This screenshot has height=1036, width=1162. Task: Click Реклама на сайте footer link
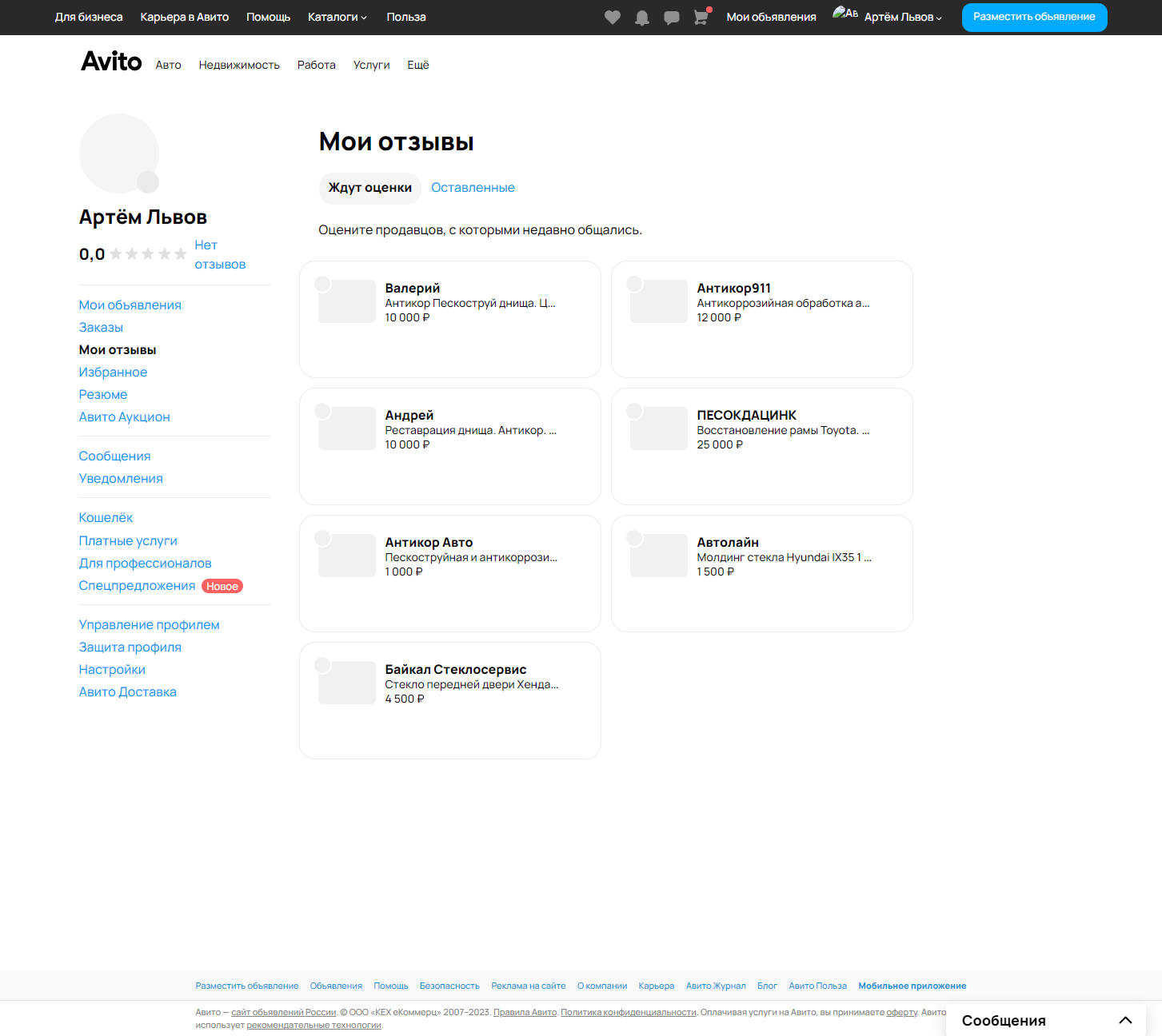529,986
